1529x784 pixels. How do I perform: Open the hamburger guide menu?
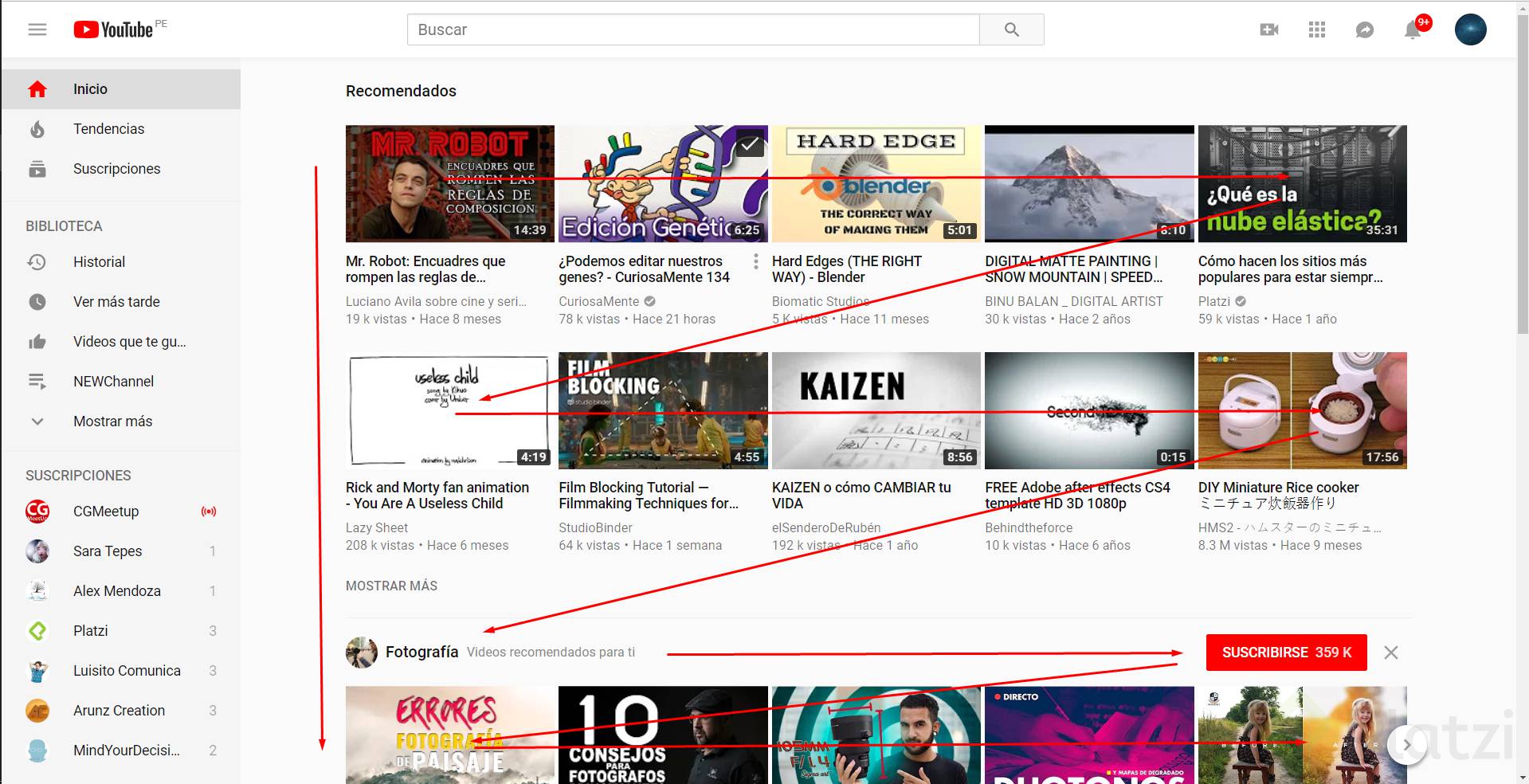point(37,29)
